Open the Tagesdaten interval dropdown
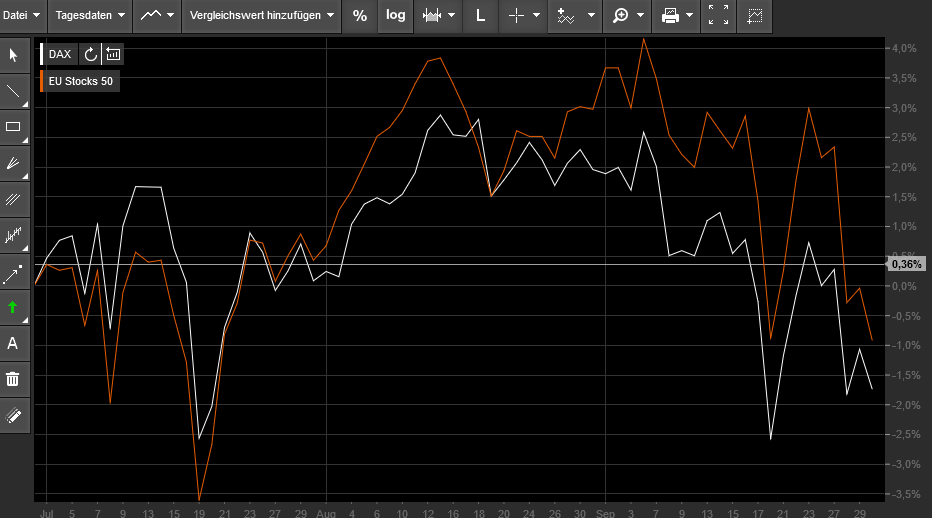The image size is (932, 518). pos(90,15)
